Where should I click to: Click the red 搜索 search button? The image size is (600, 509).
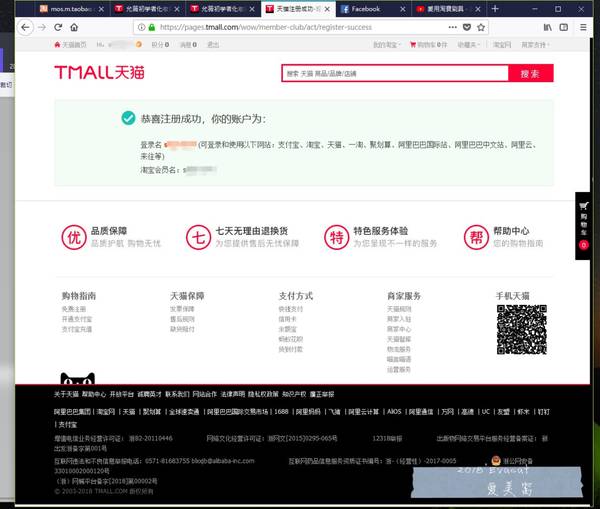coord(530,73)
